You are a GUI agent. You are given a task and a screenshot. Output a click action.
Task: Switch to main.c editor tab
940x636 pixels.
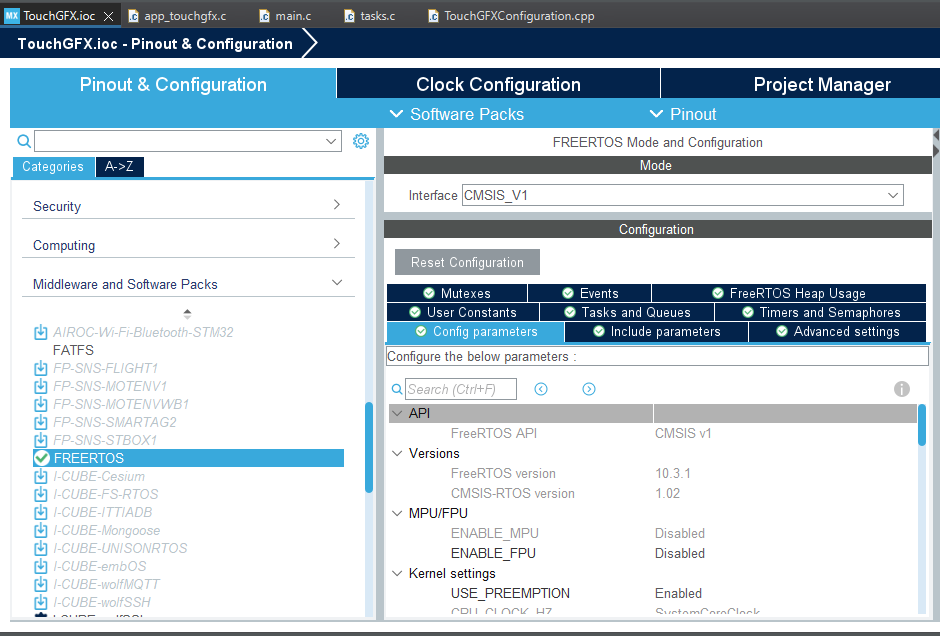click(x=285, y=16)
